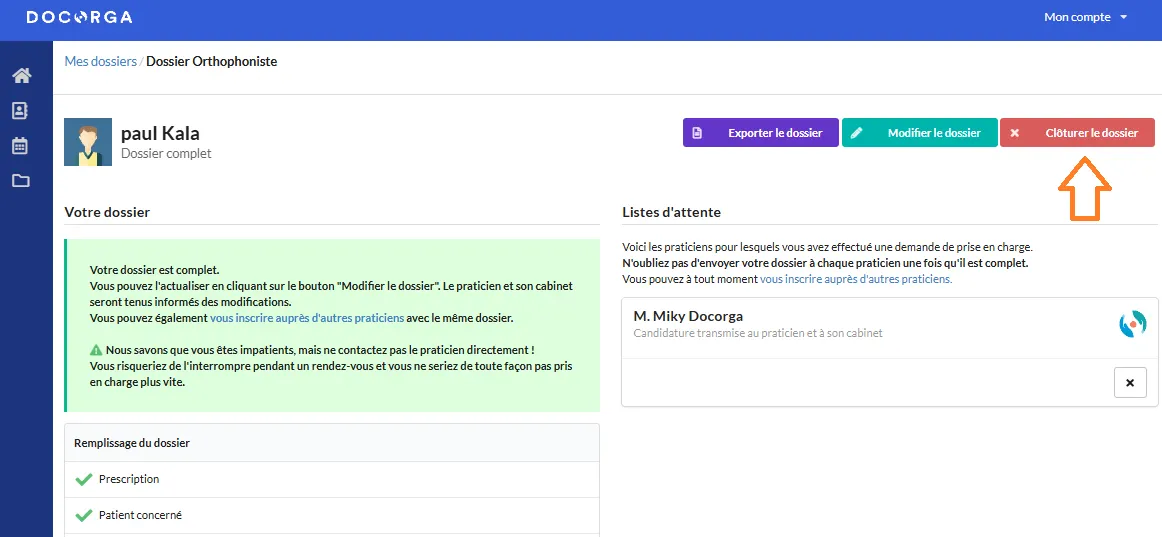Click the warning triangle icon in green notice
Screen dimensions: 1162x537
tap(96, 350)
